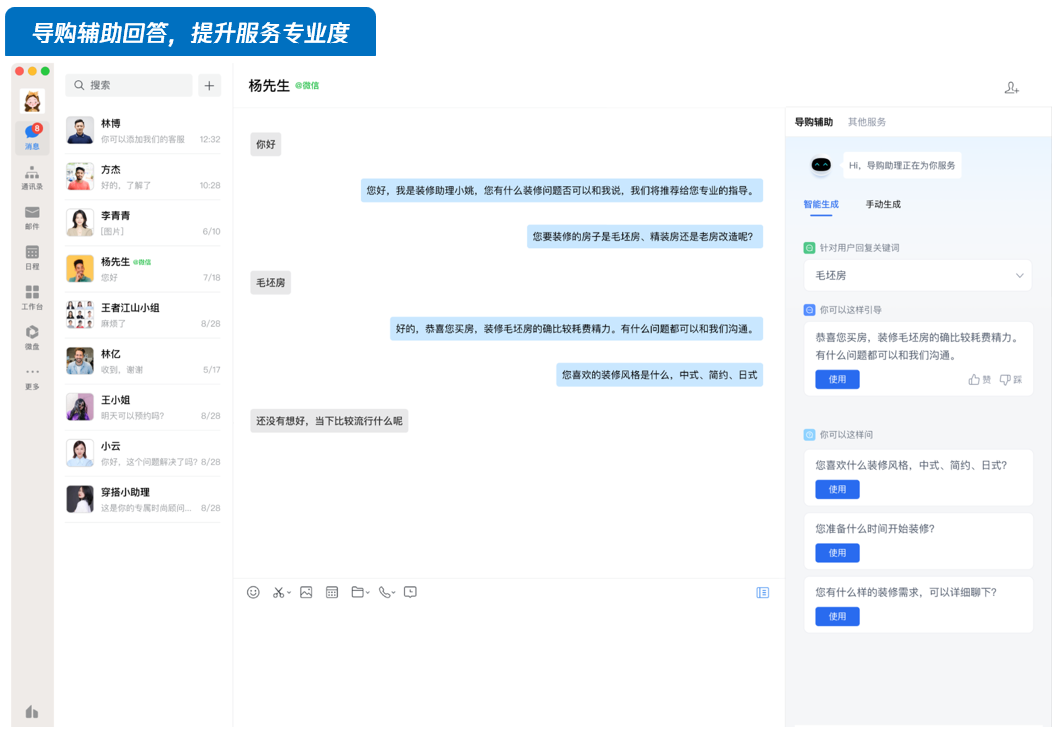Click the 踩 thumbs-down on the suggestion

1011,380
